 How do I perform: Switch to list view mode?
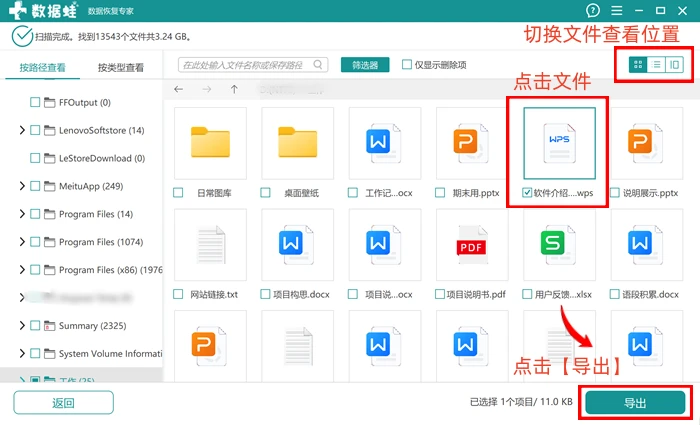(x=656, y=65)
